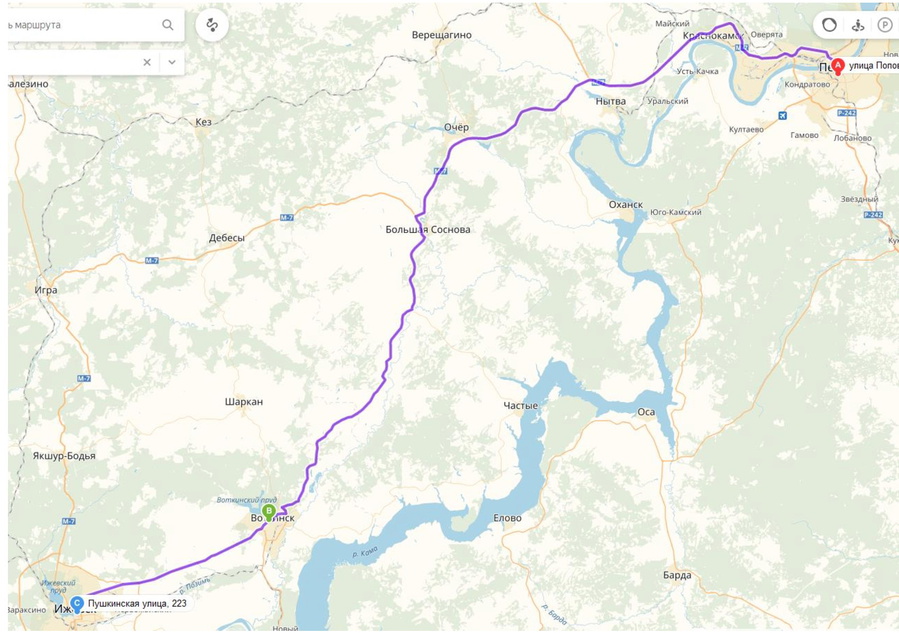Click the Оханск town label
The image size is (899, 633).
pyautogui.click(x=626, y=205)
